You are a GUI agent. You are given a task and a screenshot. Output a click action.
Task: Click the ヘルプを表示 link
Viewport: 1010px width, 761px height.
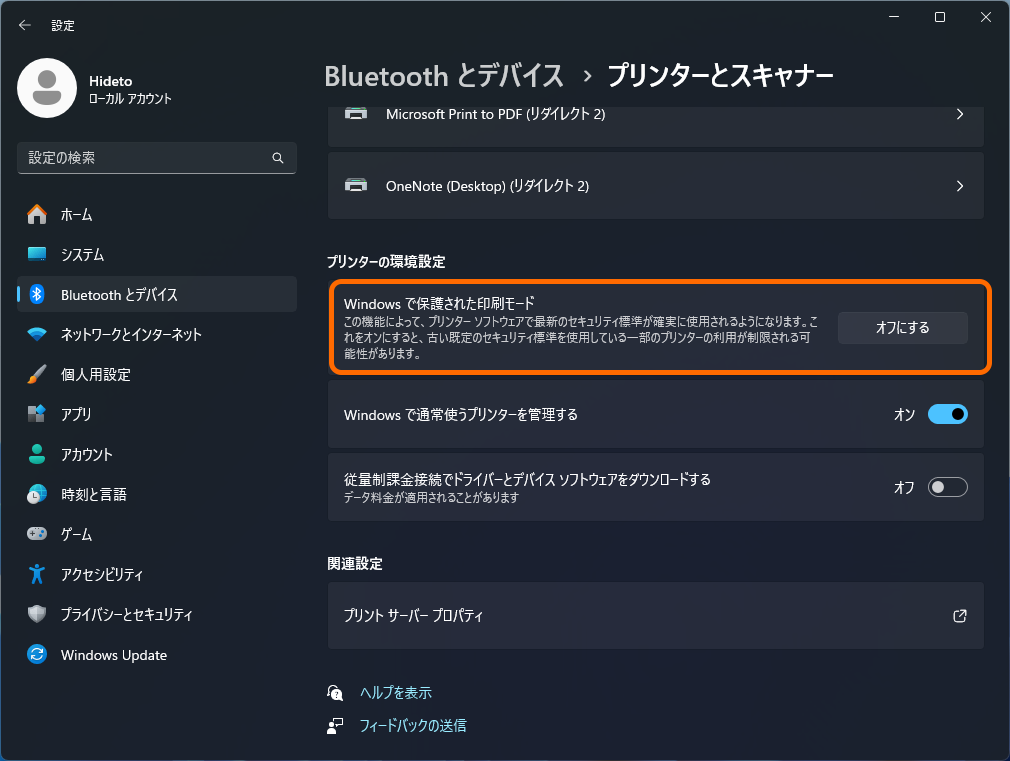tap(392, 692)
